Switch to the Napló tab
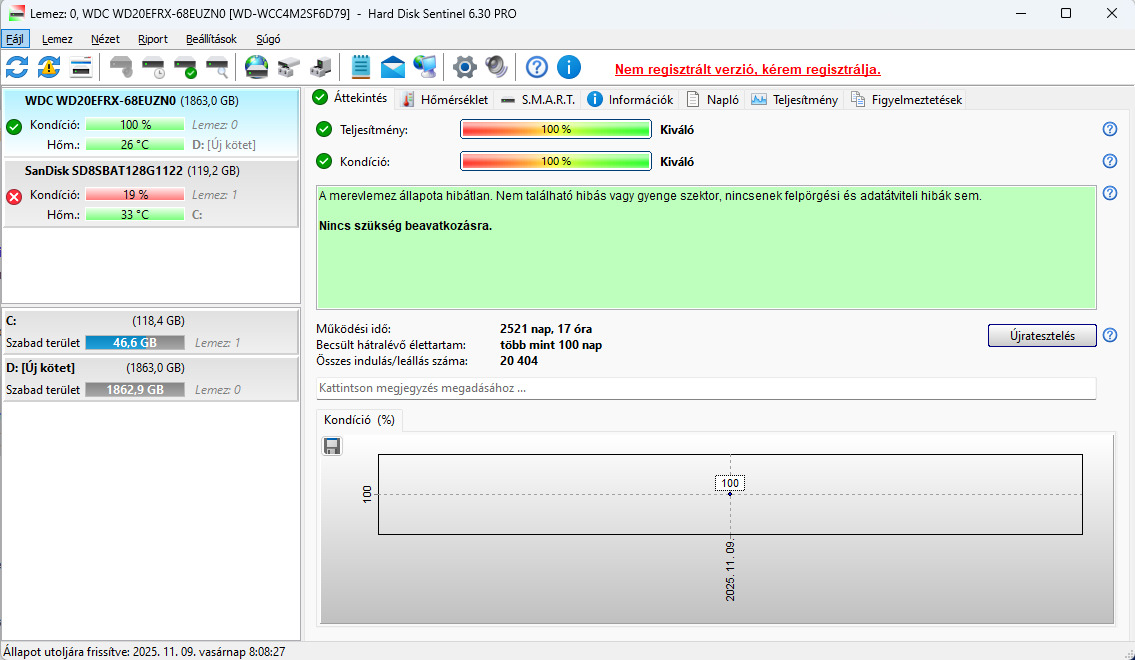The image size is (1135, 660). [x=713, y=100]
